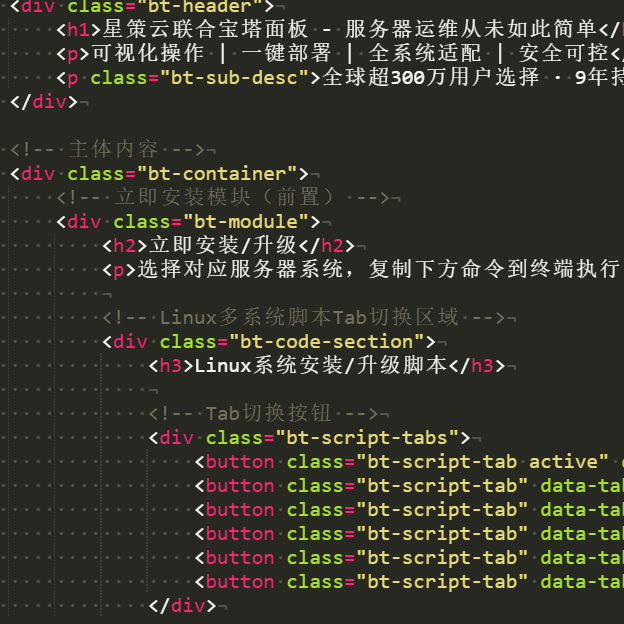Click the "button" tag on the active line

[240, 462]
